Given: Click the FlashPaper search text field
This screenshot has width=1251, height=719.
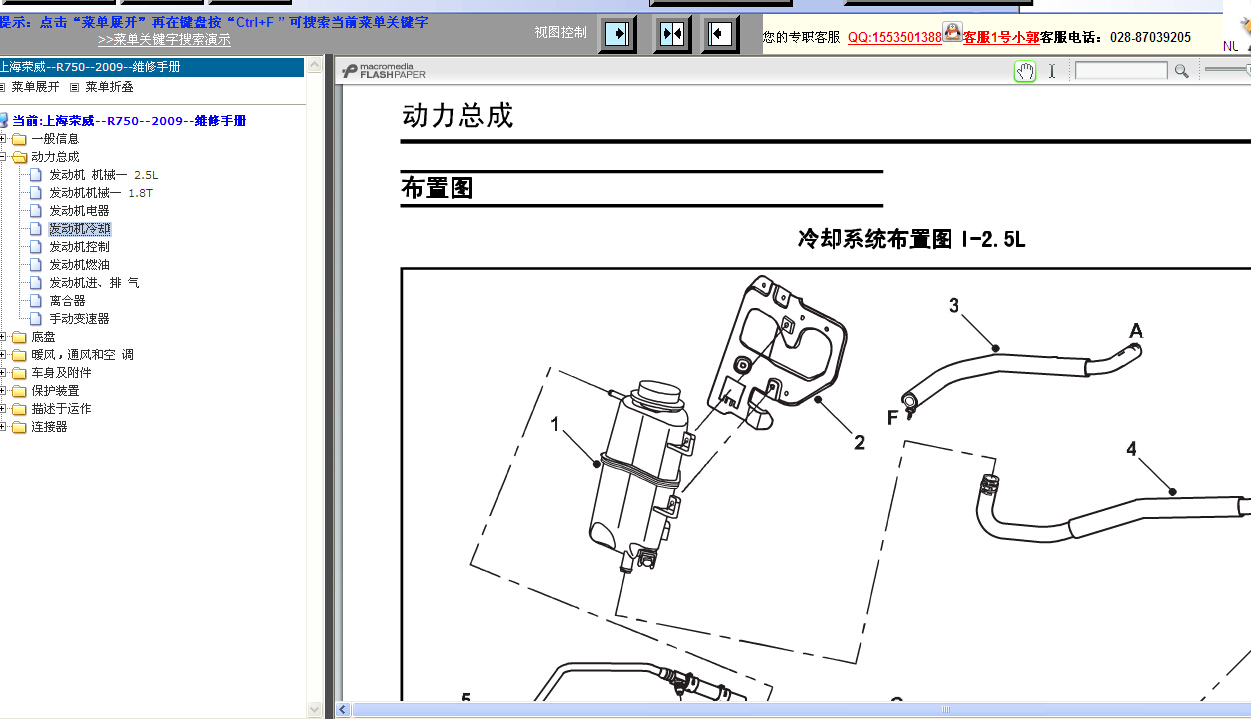Looking at the screenshot, I should tap(1121, 71).
